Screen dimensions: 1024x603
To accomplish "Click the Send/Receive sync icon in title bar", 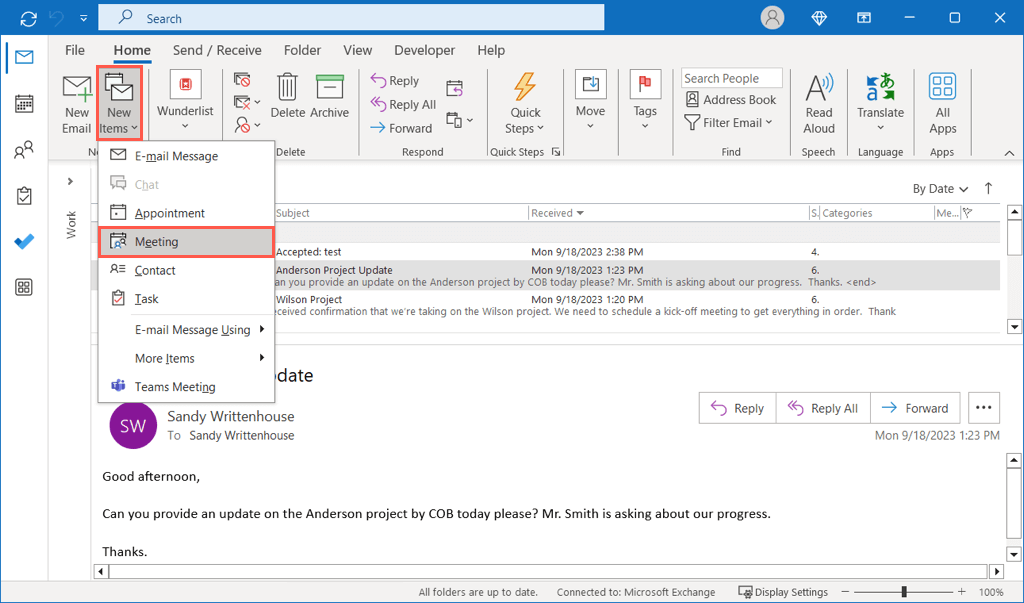I will pyautogui.click(x=28, y=18).
